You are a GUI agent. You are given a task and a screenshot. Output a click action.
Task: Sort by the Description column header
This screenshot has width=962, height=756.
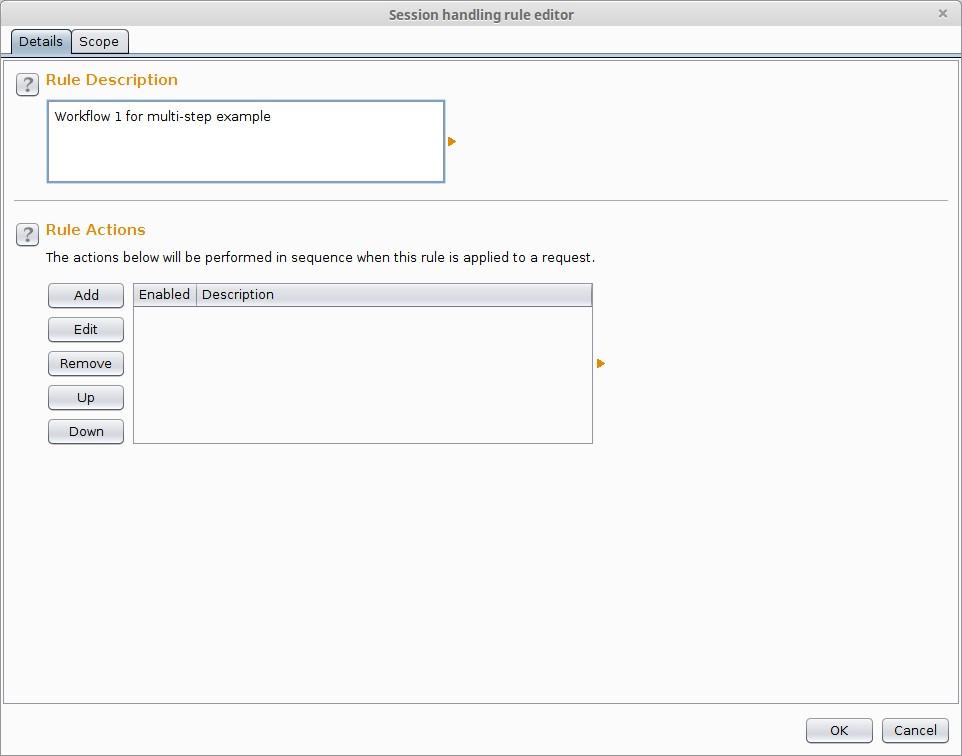(394, 295)
